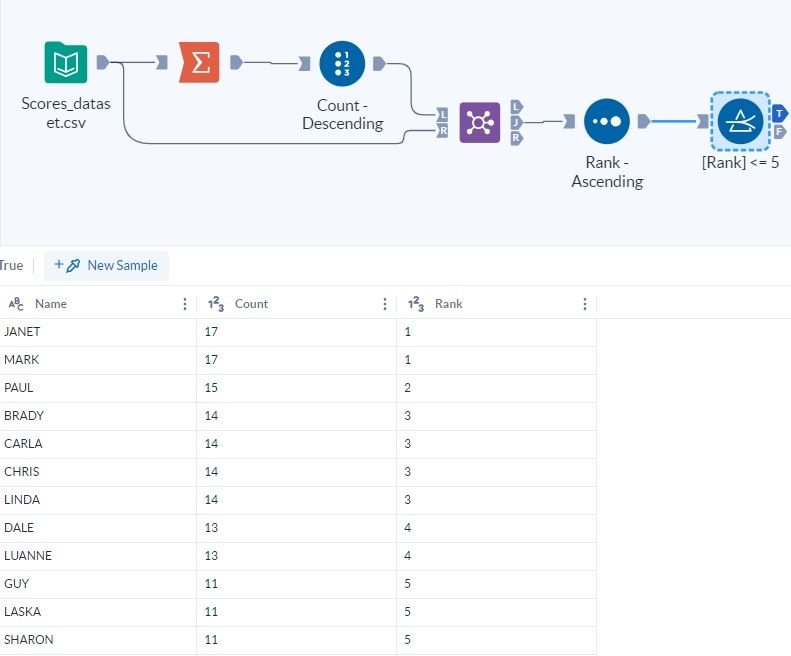Screen dimensions: 791x656
Task: Click the [Rank] <= 5 filter tool
Action: coord(740,121)
